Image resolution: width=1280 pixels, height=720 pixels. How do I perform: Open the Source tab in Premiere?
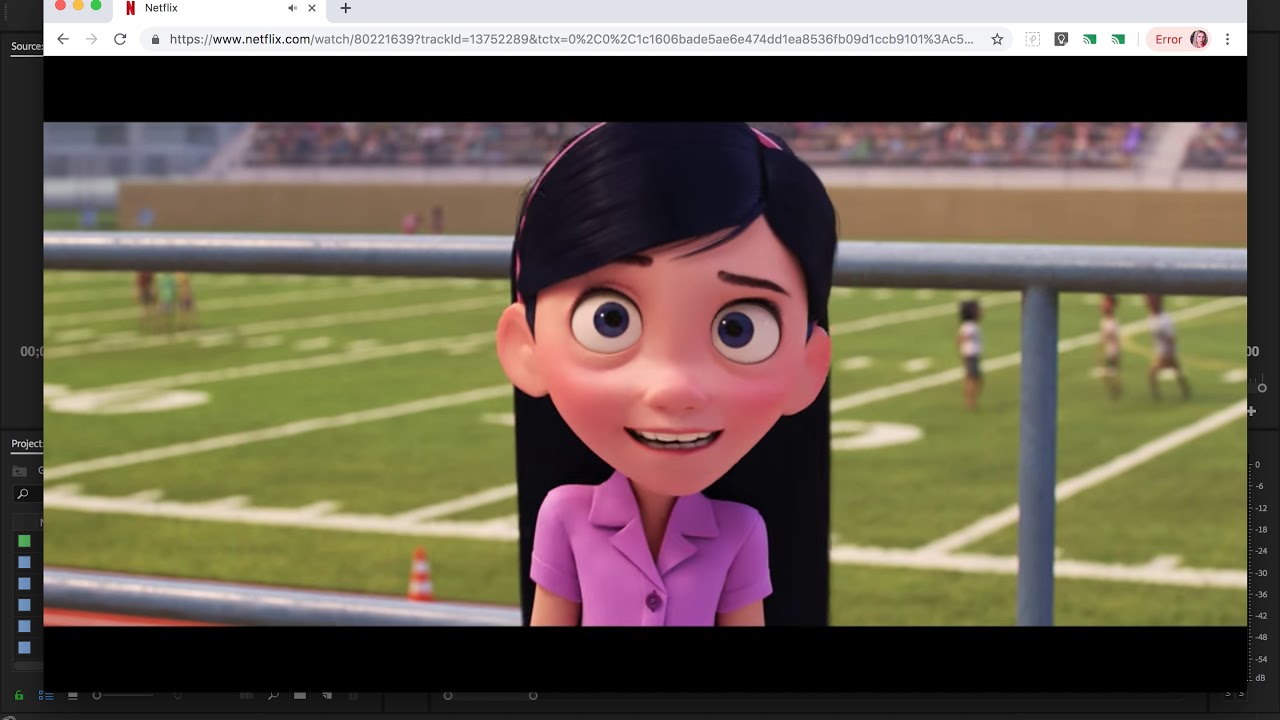point(26,46)
